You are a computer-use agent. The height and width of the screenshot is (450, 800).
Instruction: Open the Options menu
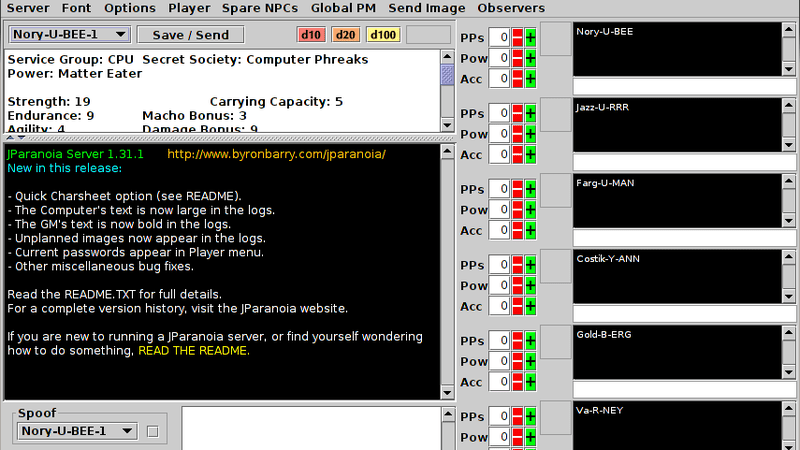(130, 8)
